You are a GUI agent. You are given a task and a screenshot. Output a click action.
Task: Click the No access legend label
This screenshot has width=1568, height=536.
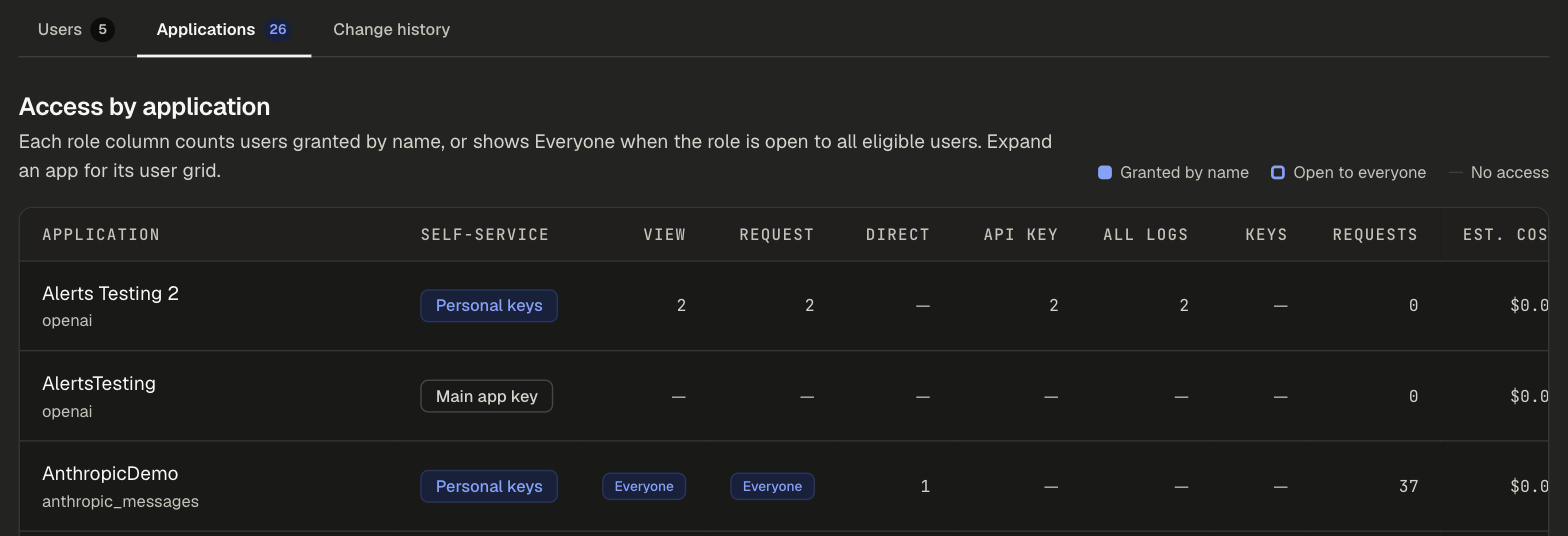[1509, 172]
